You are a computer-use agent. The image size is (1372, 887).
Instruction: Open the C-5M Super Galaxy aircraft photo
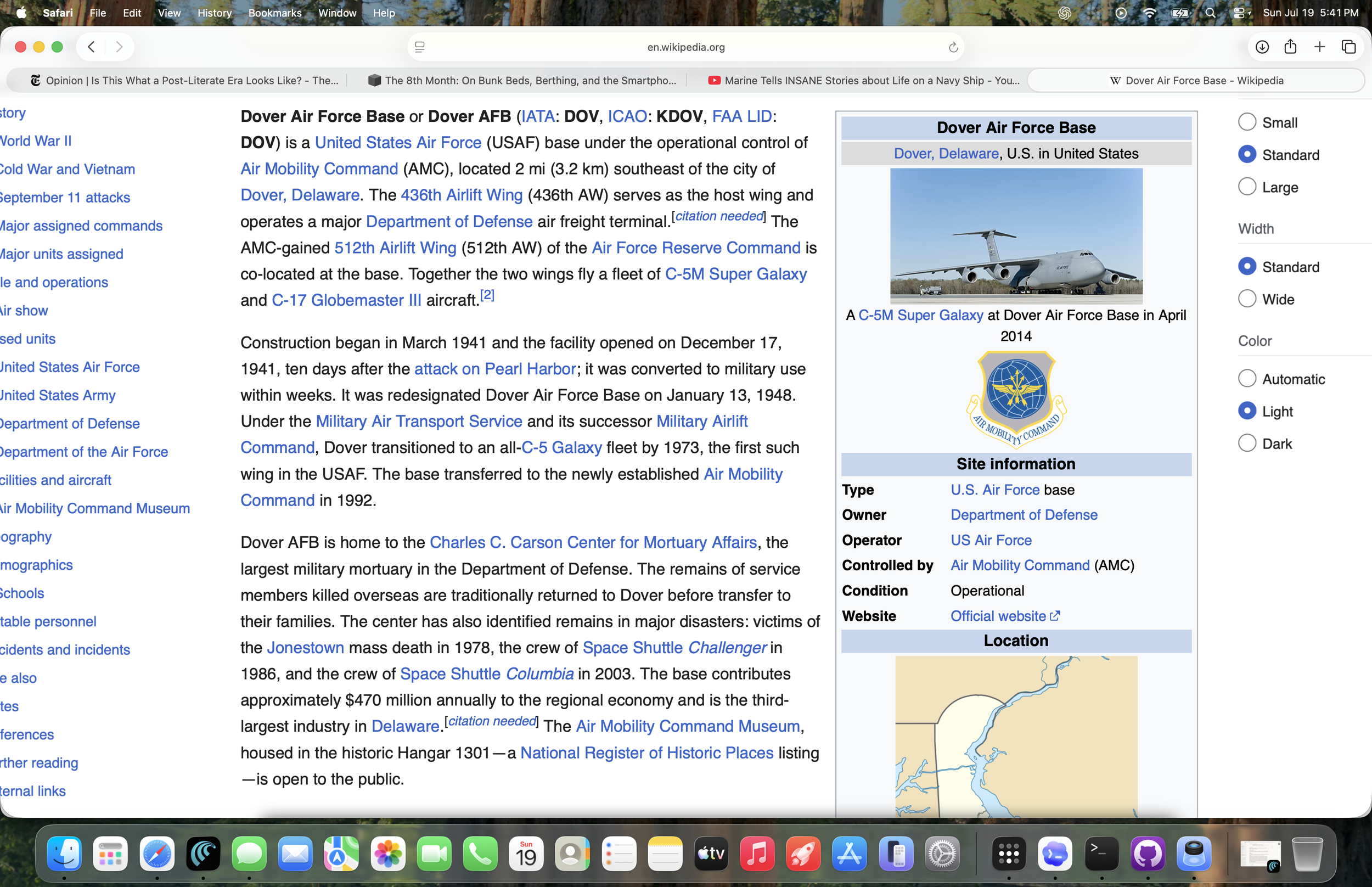[x=1016, y=236]
